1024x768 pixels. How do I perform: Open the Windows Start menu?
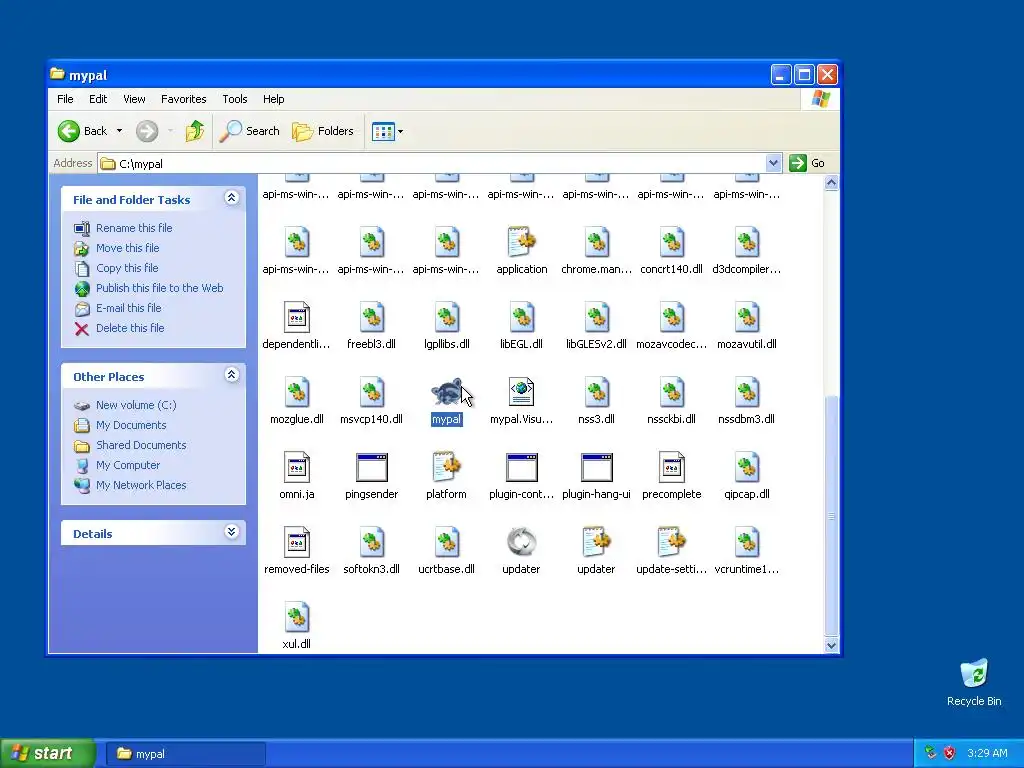click(x=48, y=754)
